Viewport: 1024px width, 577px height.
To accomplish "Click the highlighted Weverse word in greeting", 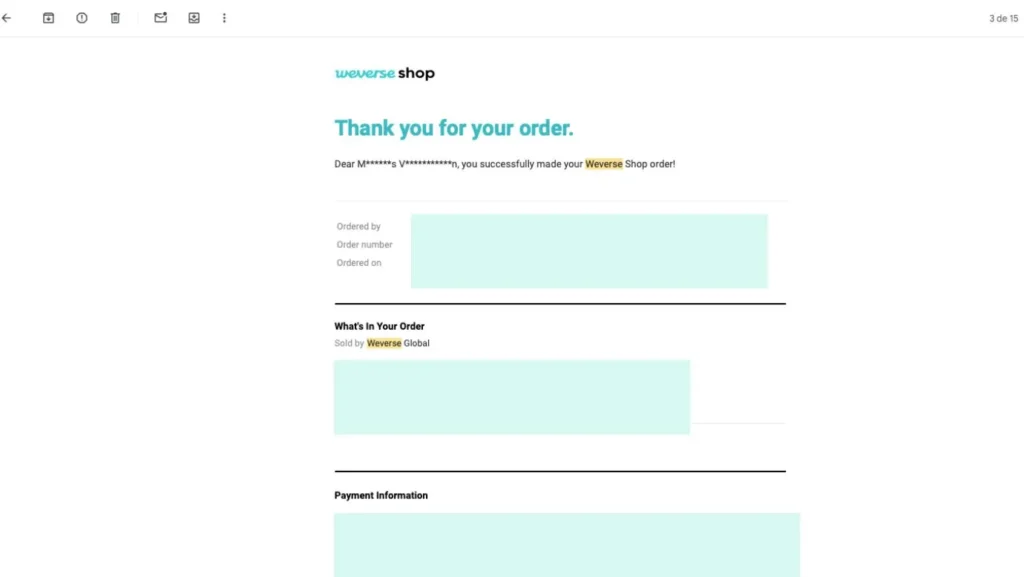I will 603,164.
